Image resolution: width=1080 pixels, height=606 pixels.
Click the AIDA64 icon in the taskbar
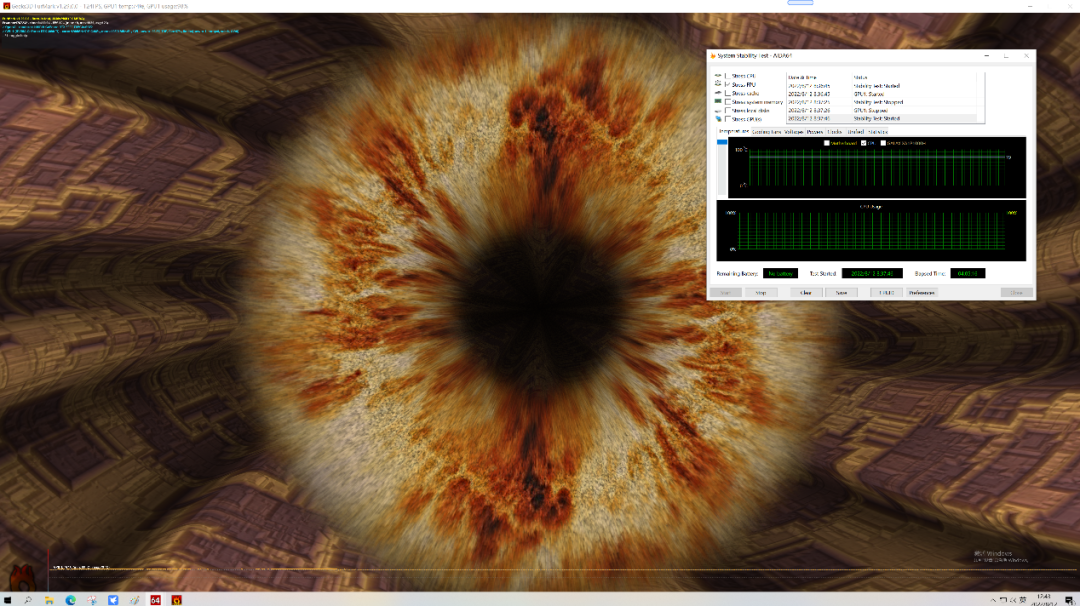point(155,600)
